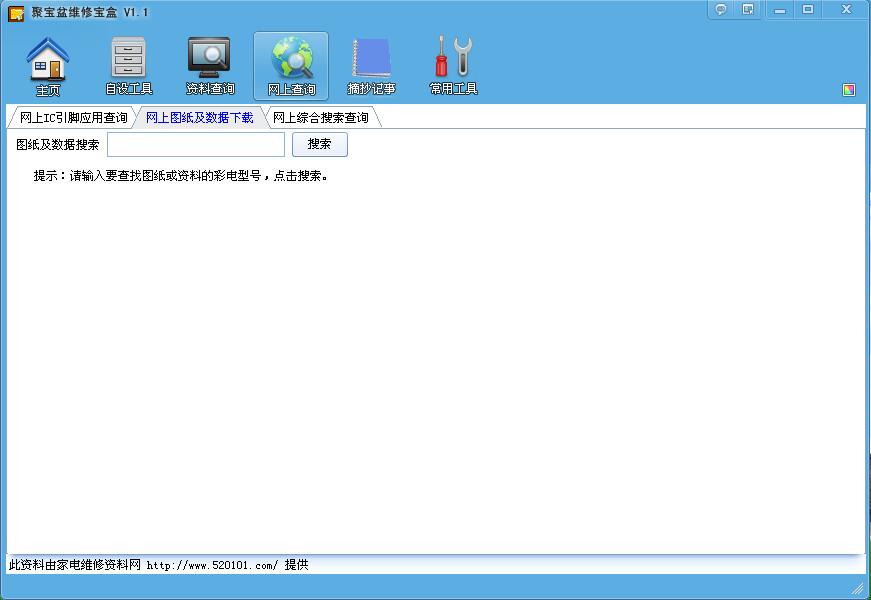Click the 图纸及数据搜索 label
871x600 pixels.
pos(58,145)
